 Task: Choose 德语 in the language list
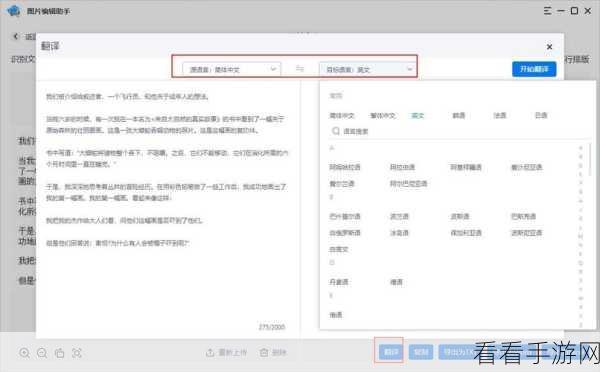[396, 282]
